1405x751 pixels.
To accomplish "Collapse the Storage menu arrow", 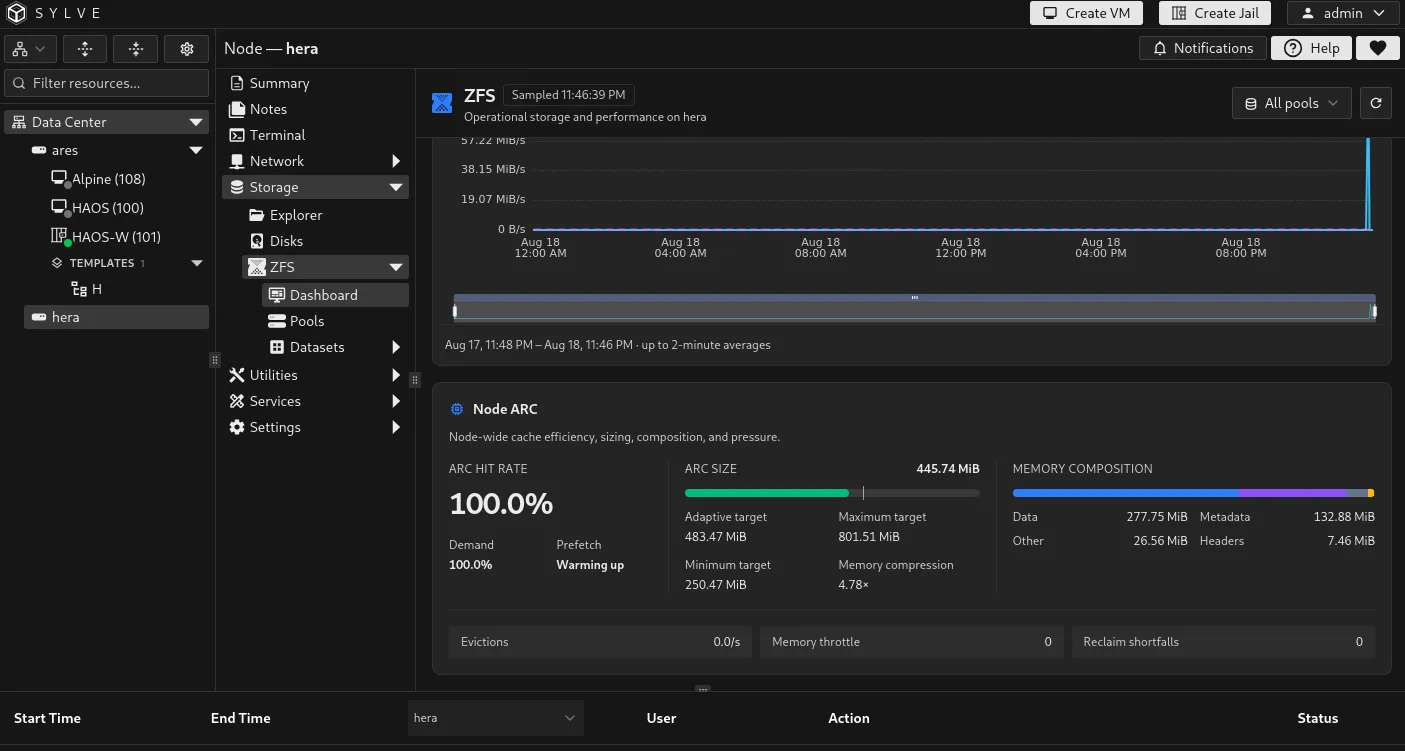I will [396, 187].
